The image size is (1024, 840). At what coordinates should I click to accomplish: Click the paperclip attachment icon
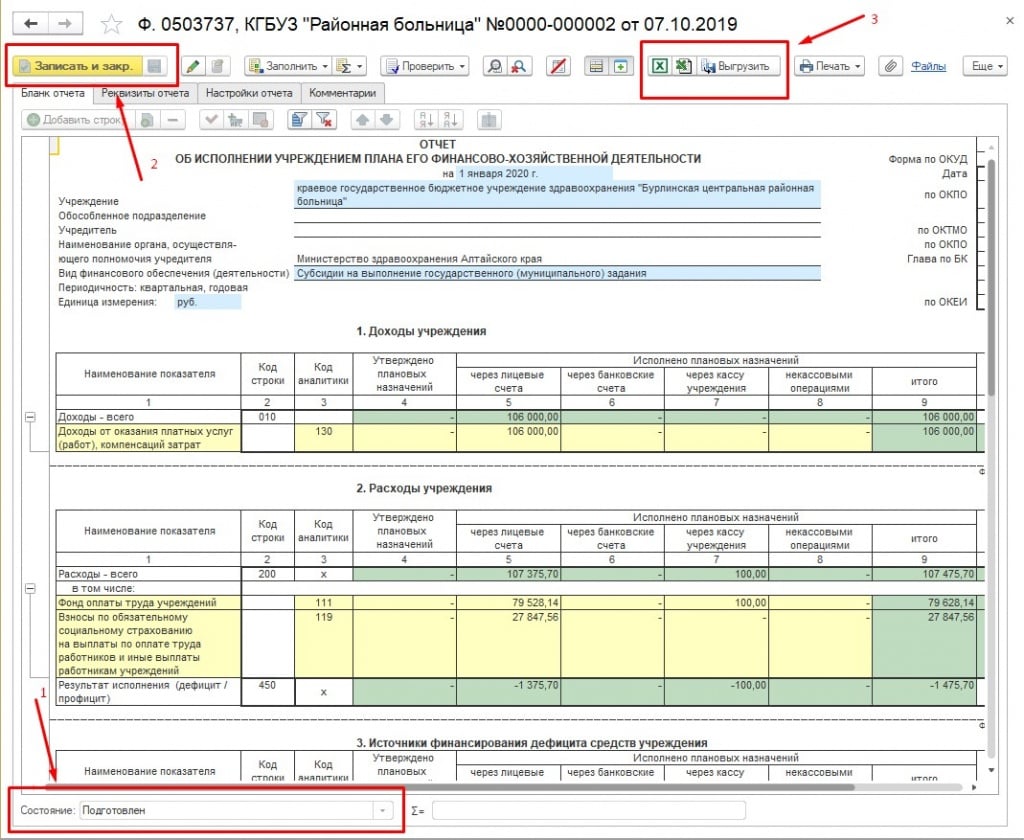point(888,66)
